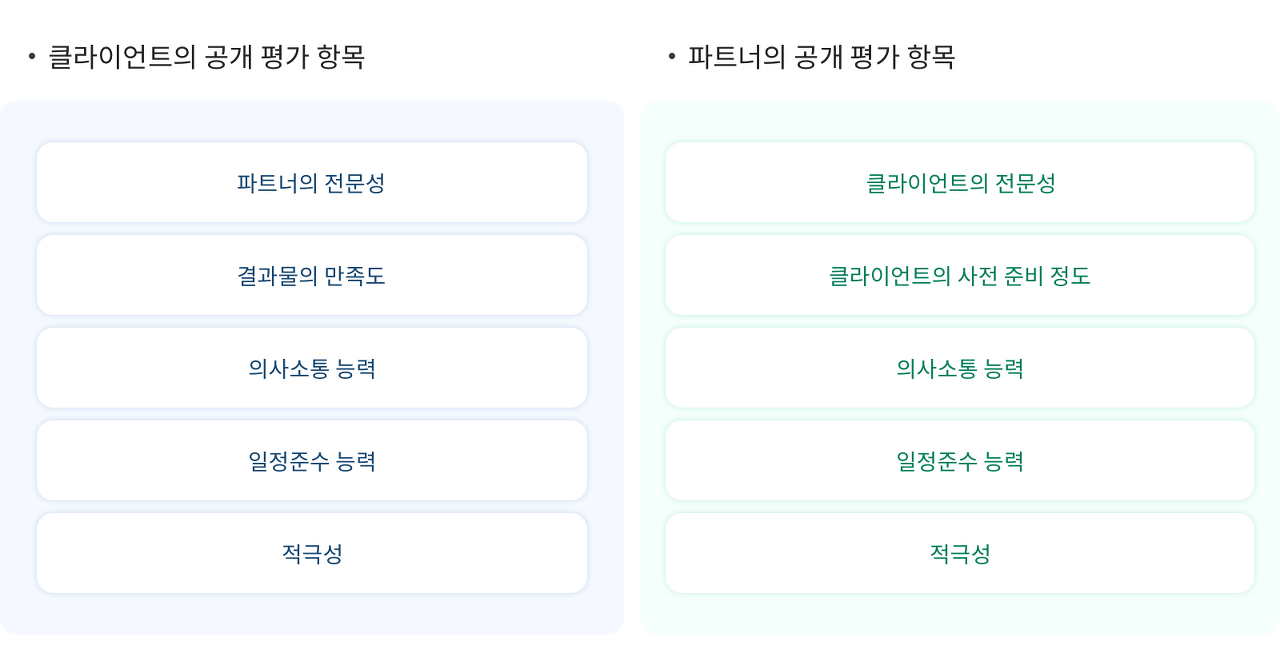Click 의사소통 능력 in partner evaluation panel
This screenshot has width=1280, height=649.
960,368
